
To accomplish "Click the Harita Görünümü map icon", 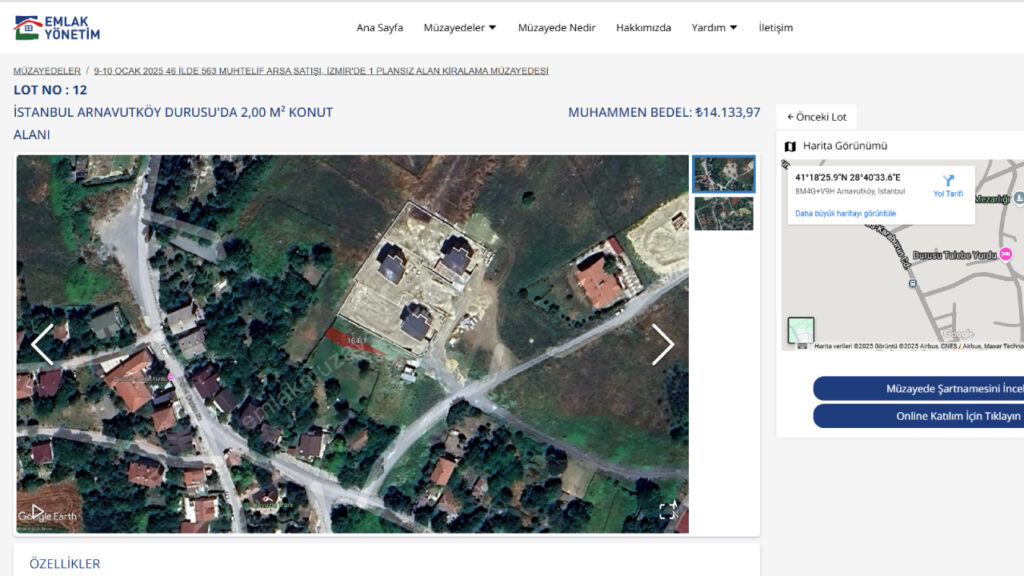I will click(790, 146).
